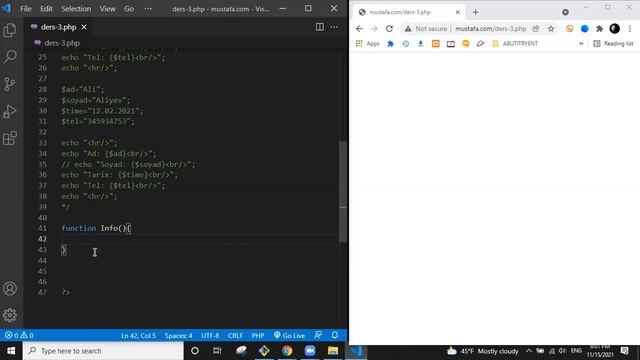This screenshot has width=640, height=360.
Task: Show hidden system tray icons
Action: [x=529, y=351]
